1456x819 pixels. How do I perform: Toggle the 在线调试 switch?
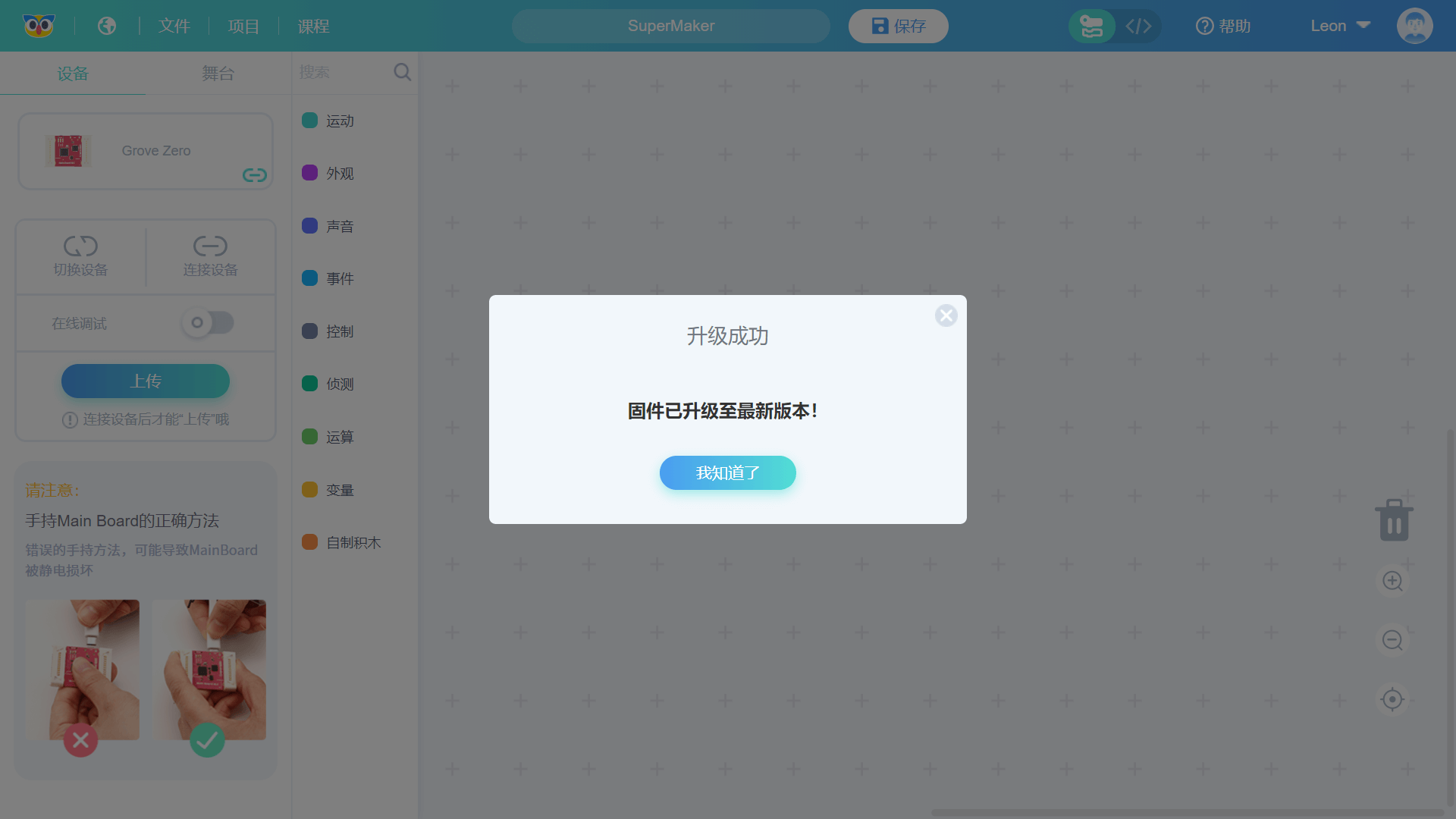208,323
